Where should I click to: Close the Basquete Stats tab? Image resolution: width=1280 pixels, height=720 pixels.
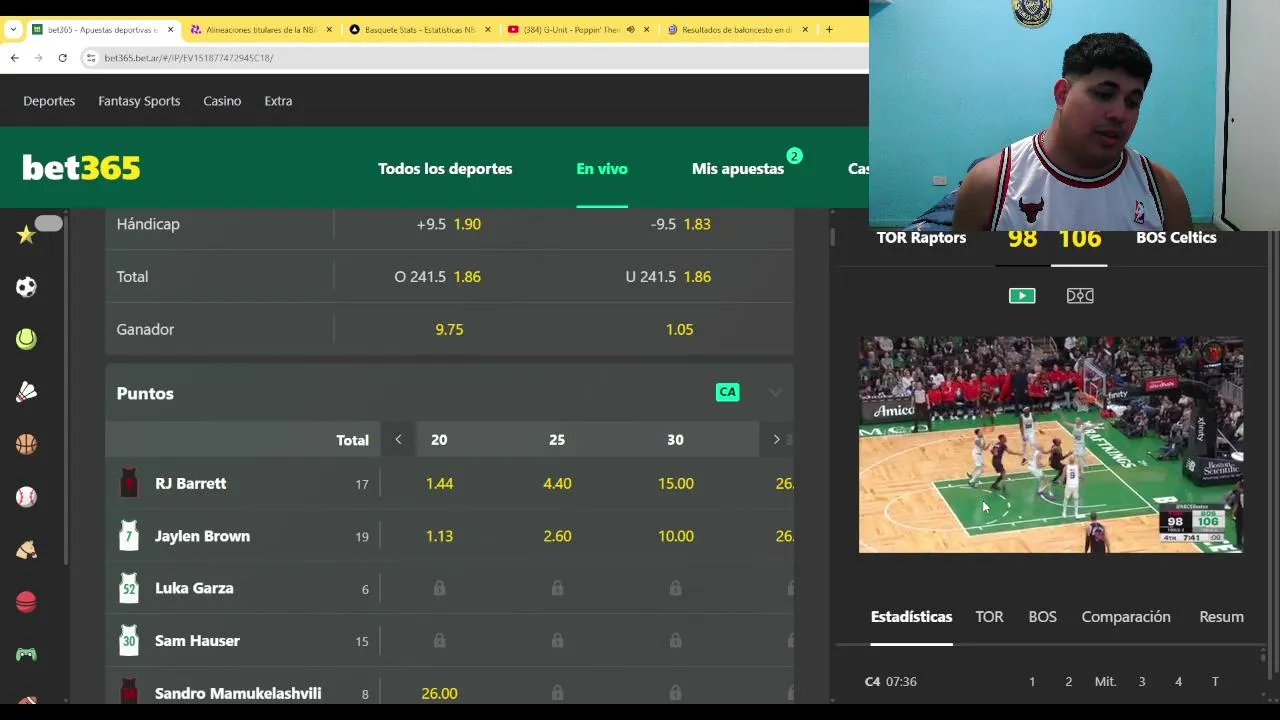(x=488, y=30)
